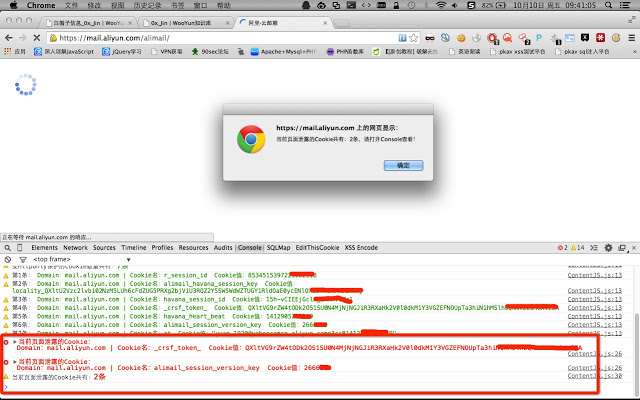Click the browser back arrow
The height and width of the screenshot is (400, 640).
(9, 38)
